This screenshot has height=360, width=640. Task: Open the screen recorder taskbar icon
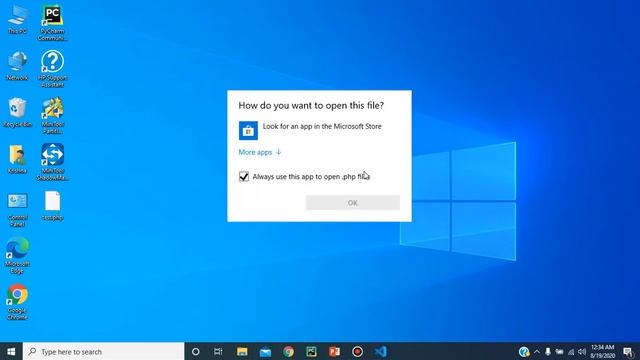(x=358, y=351)
